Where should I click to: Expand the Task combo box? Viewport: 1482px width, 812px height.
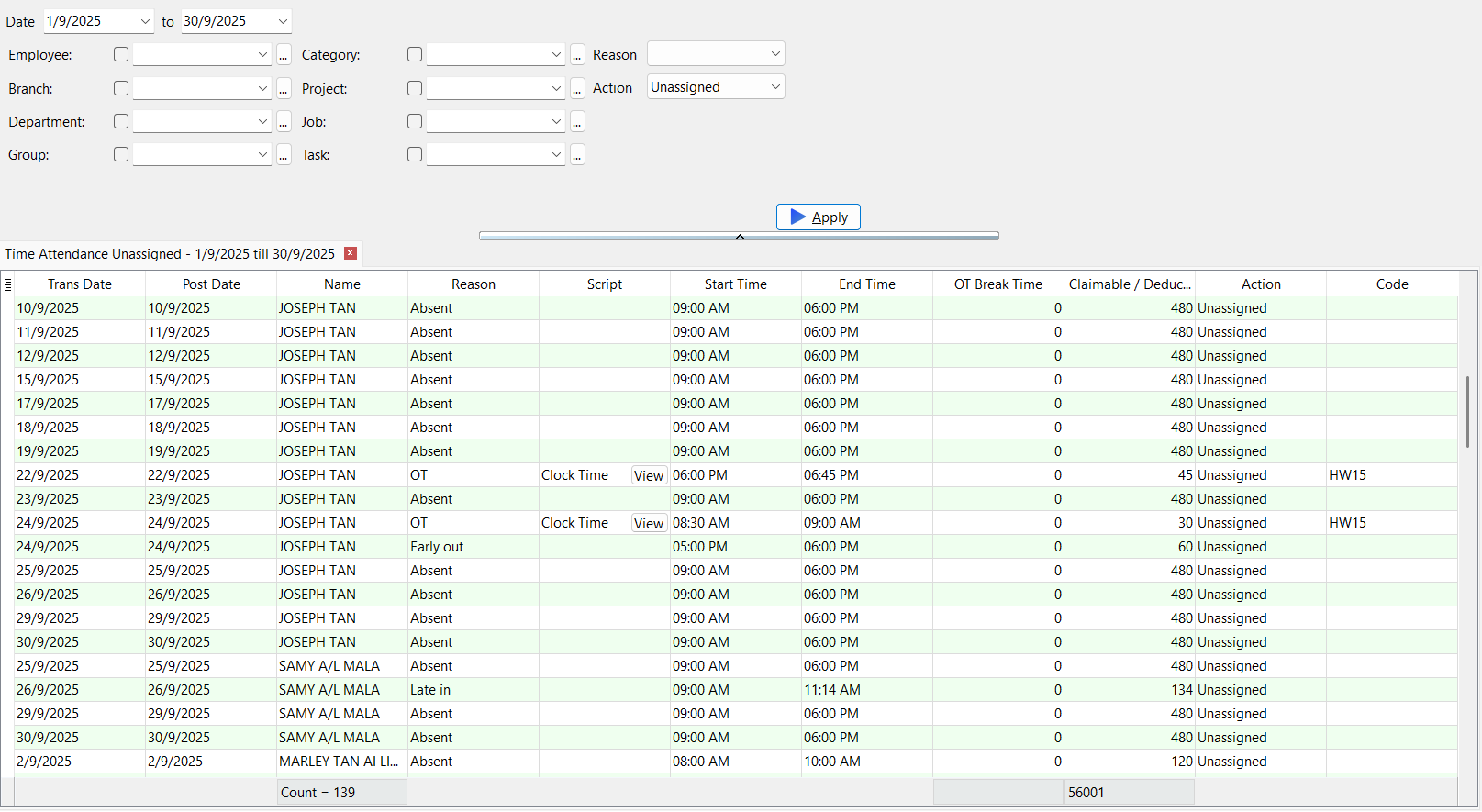(x=556, y=154)
